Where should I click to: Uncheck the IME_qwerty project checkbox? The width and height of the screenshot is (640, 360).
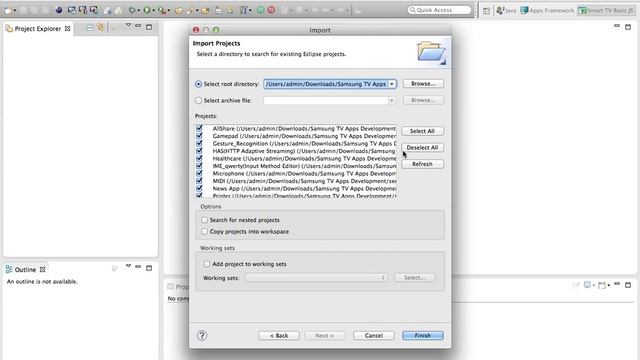199,166
